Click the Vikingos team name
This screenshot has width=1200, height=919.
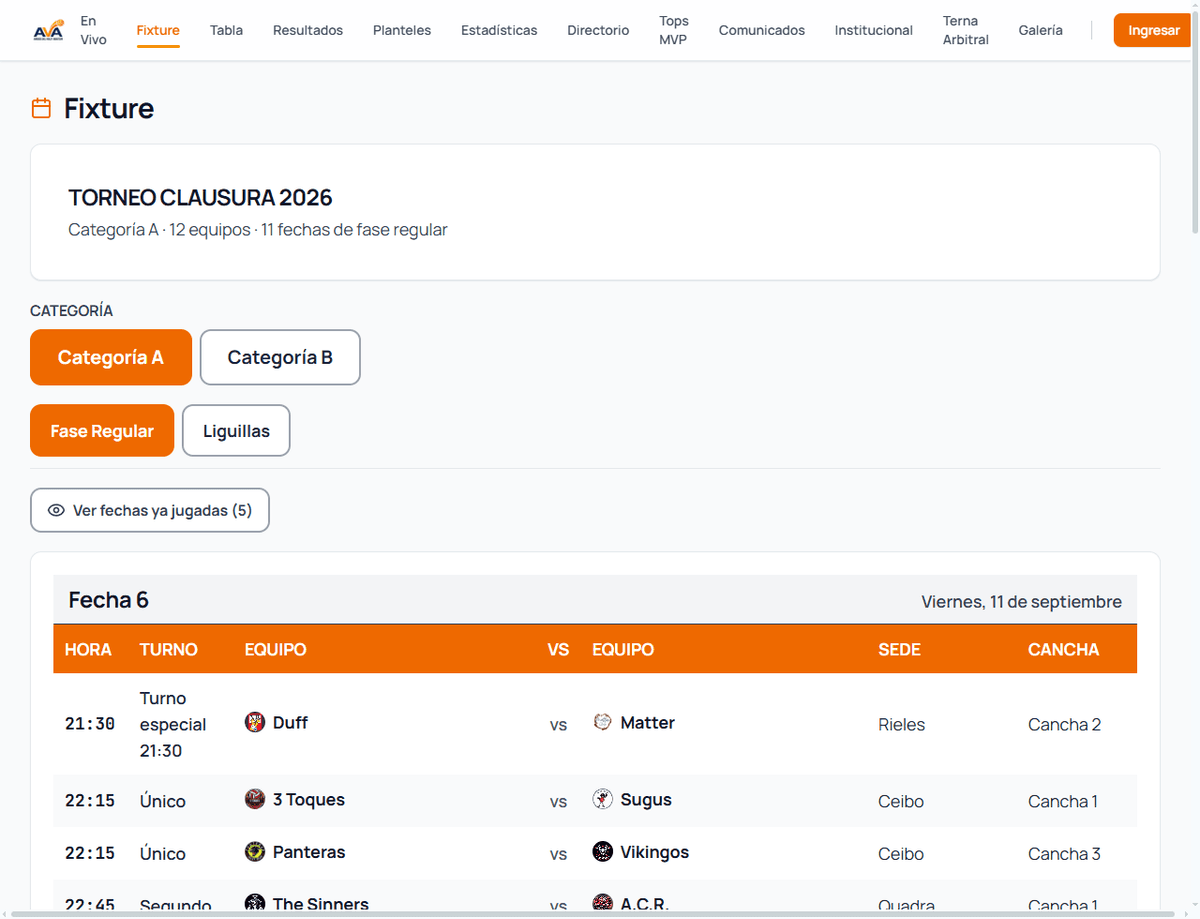(655, 852)
